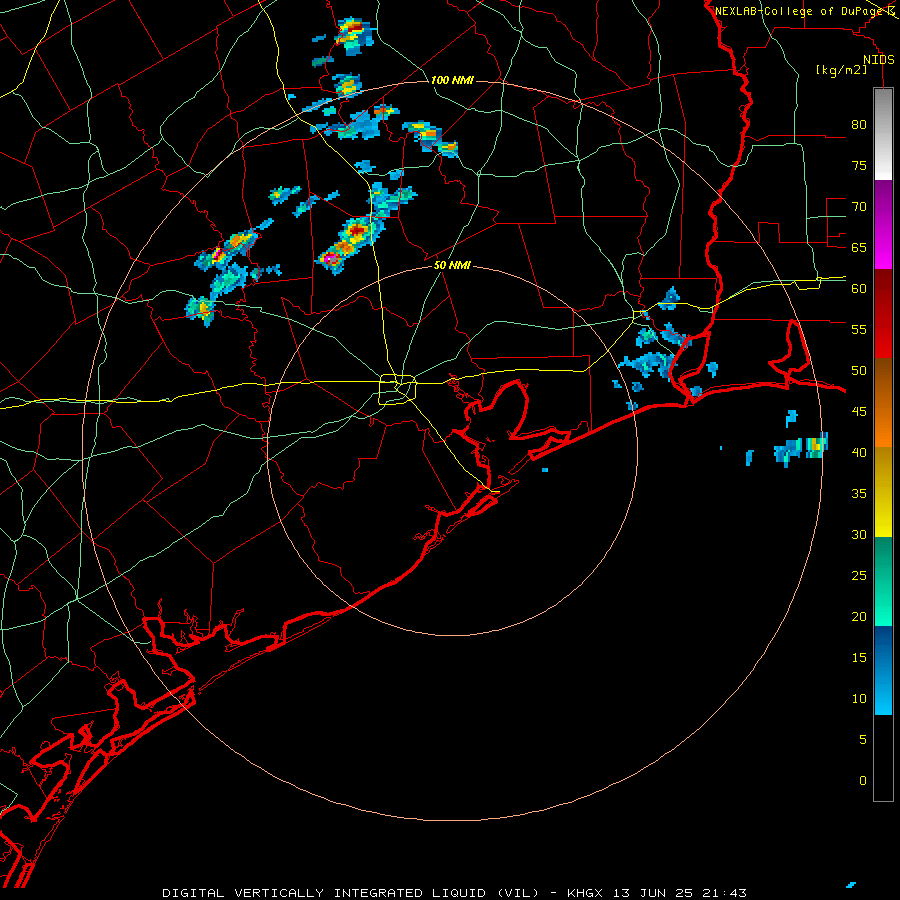Image resolution: width=900 pixels, height=900 pixels.
Task: Click the 10 value on the color scale
Action: [x=859, y=699]
